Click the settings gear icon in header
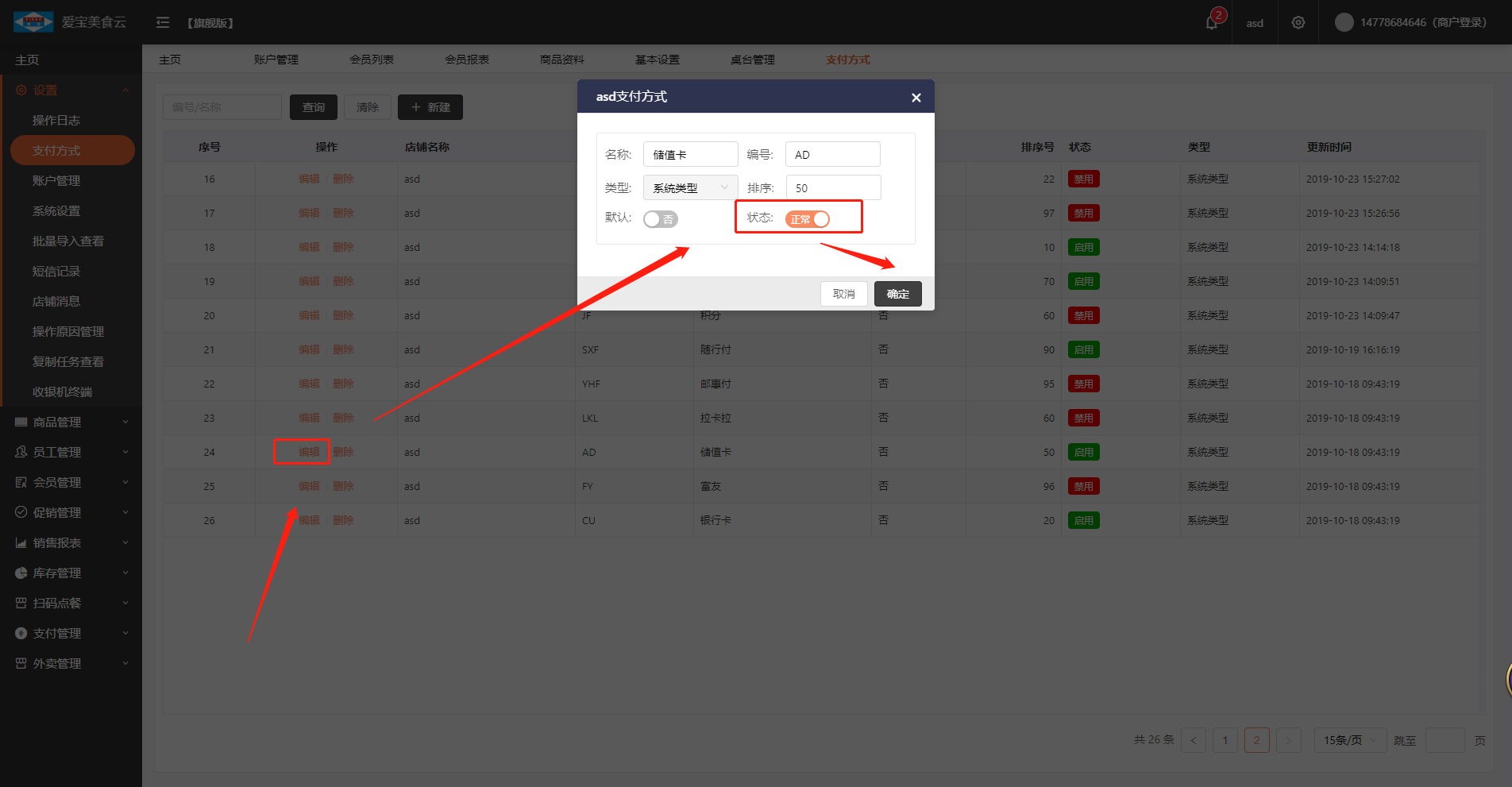Screen dimensions: 1512x787 tap(1298, 22)
